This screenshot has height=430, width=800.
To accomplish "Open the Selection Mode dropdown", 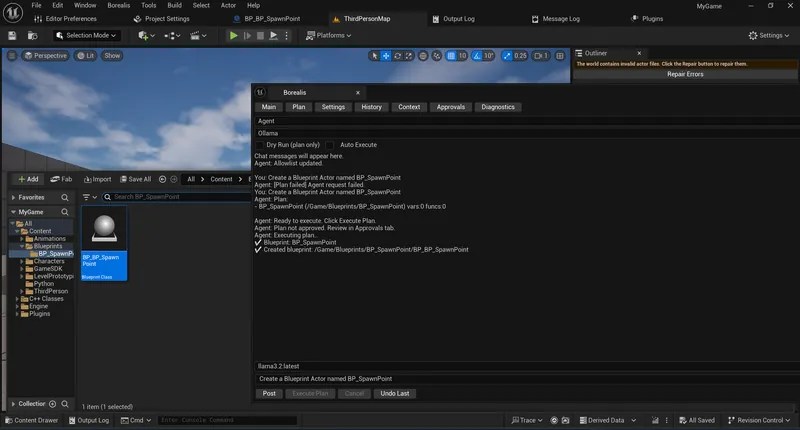I will (87, 36).
